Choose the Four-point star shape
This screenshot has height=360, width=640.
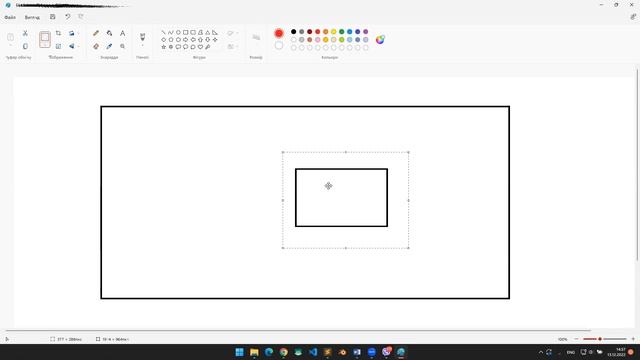(215, 40)
